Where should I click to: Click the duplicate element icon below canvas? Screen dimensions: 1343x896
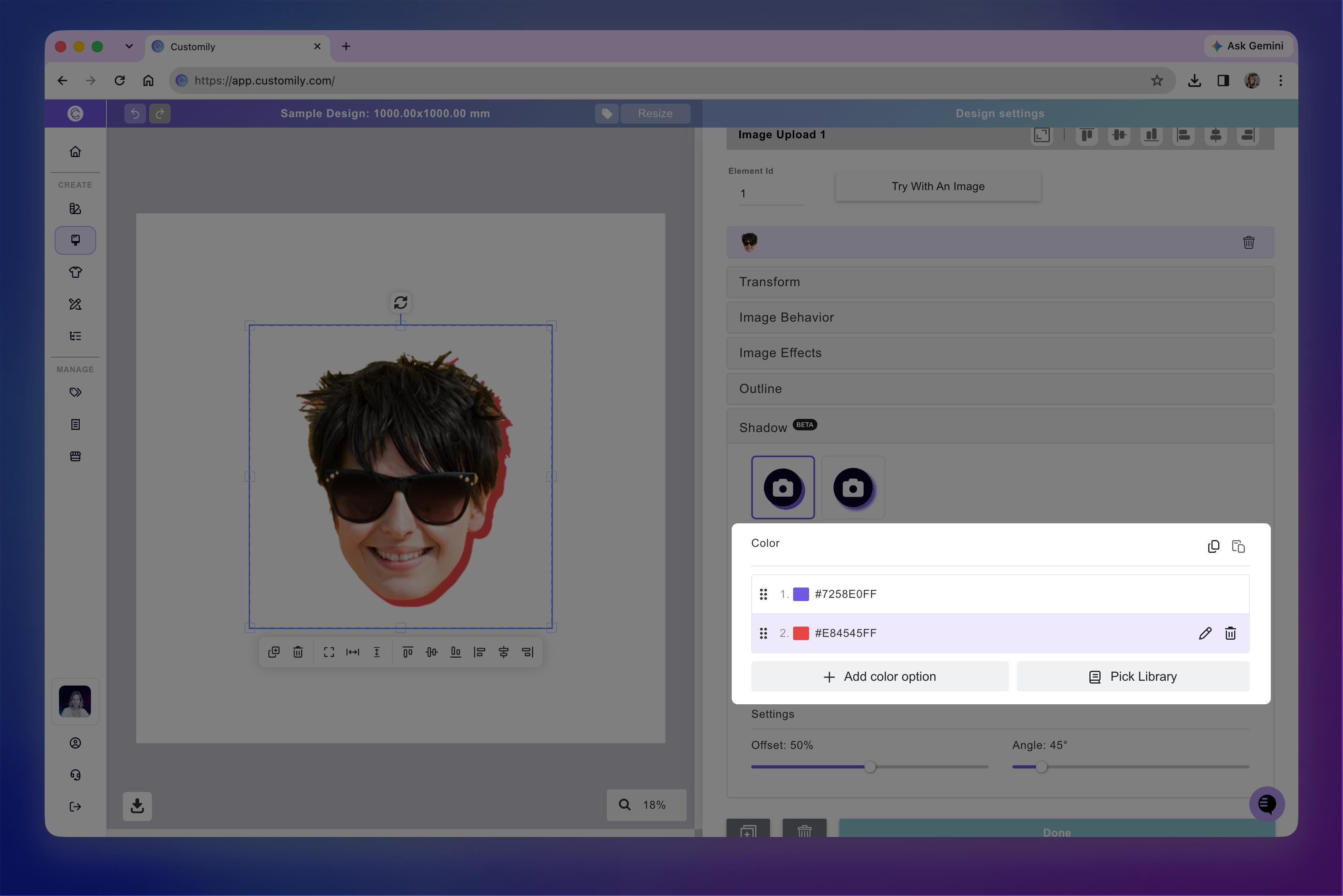click(274, 652)
